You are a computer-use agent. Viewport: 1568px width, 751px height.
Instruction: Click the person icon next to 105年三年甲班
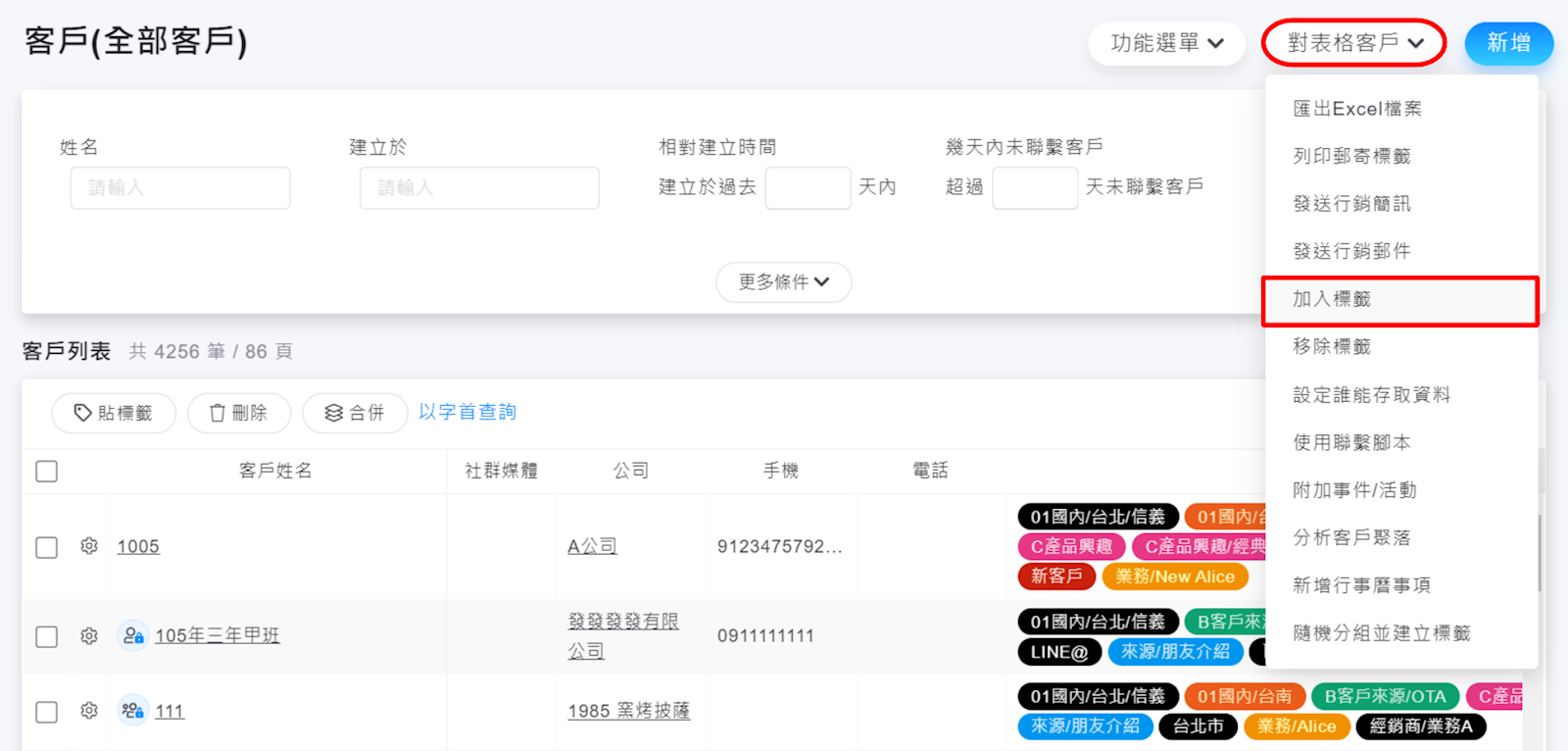133,635
